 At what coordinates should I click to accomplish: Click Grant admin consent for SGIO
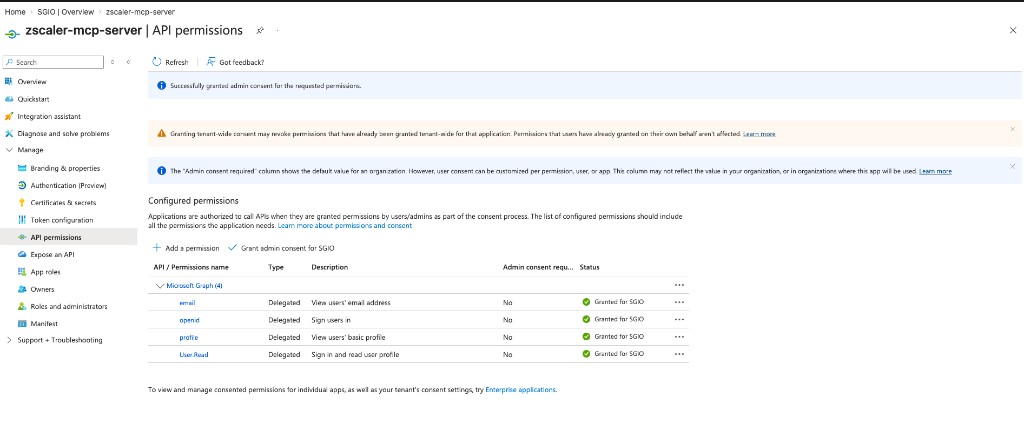click(x=282, y=248)
